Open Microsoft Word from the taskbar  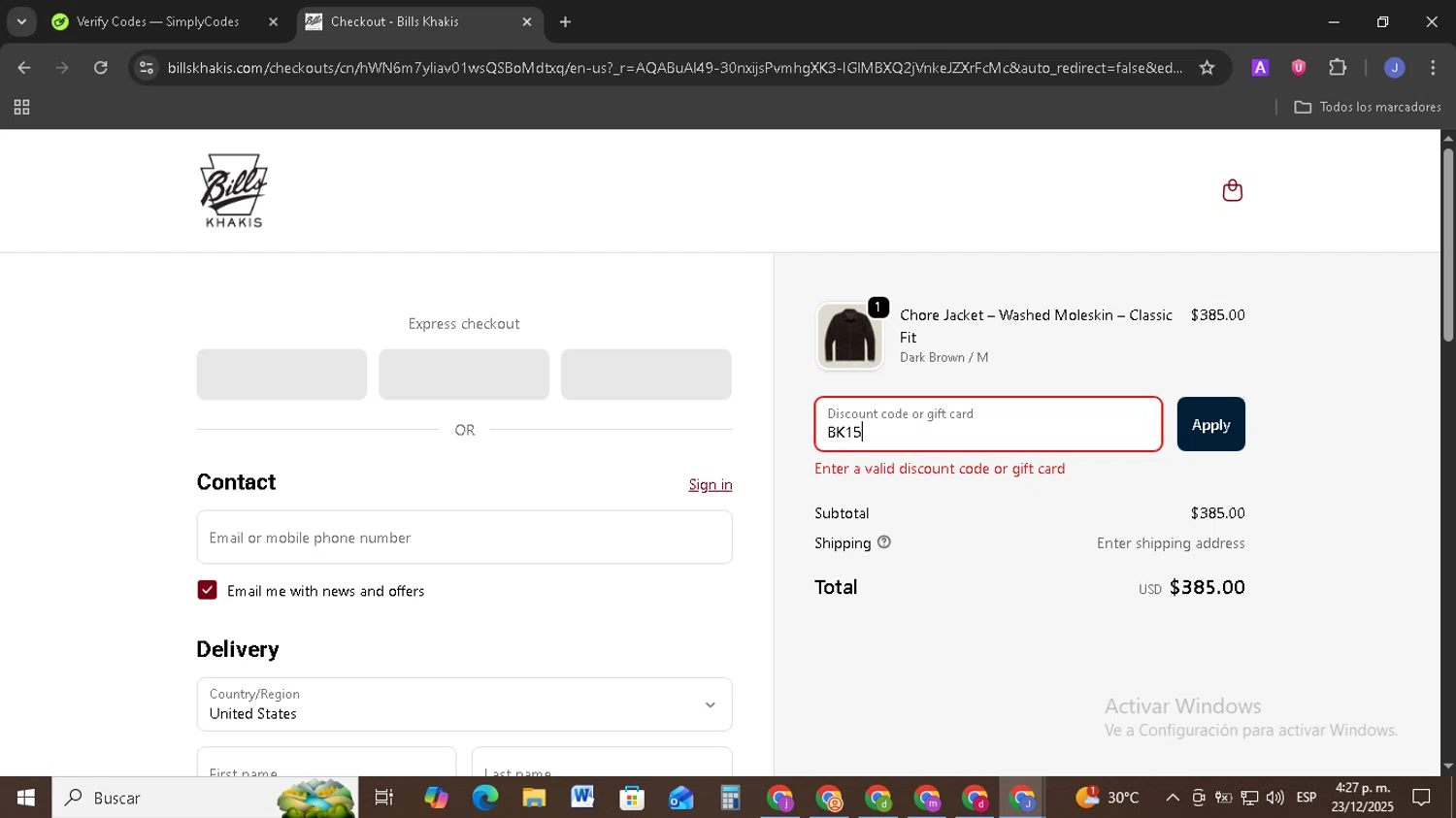582,798
